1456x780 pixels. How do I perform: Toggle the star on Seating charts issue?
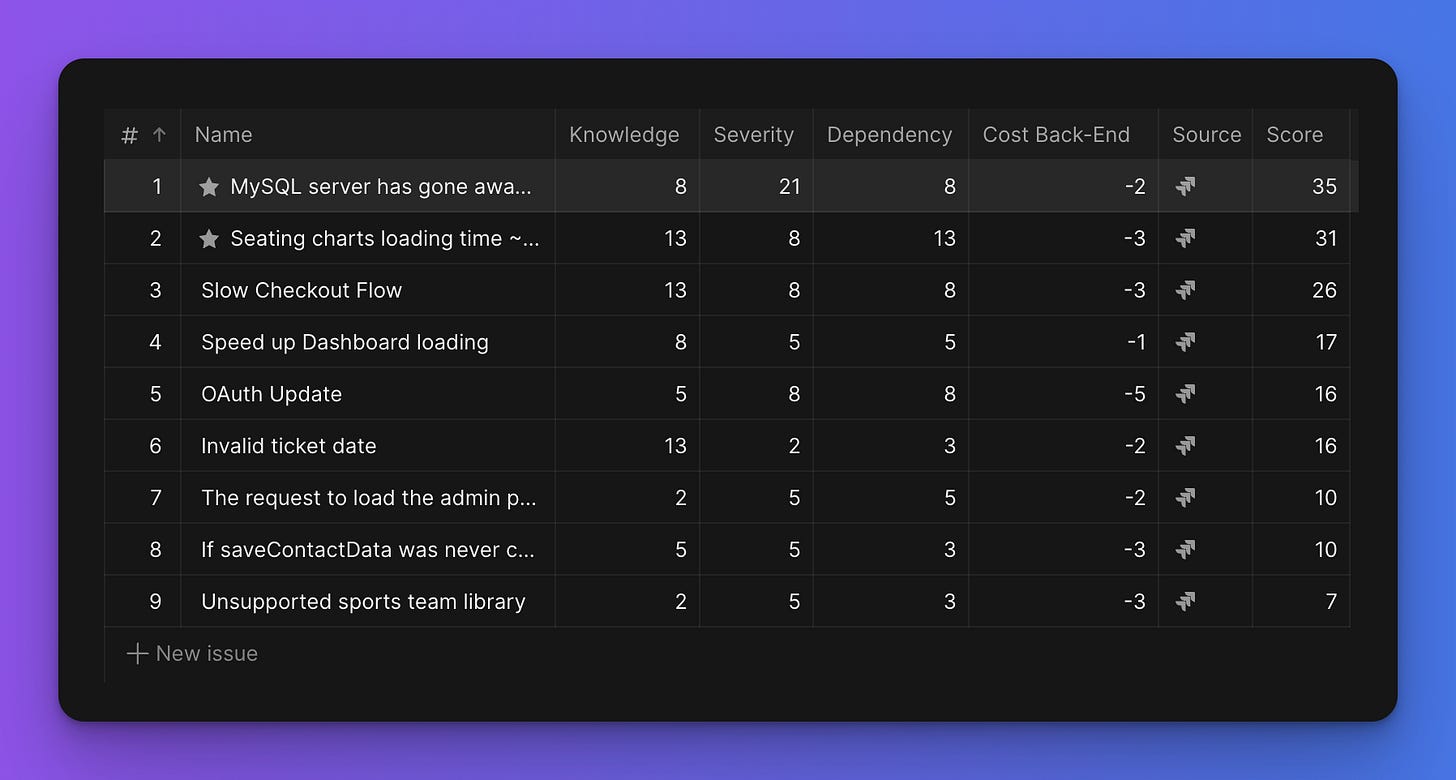click(208, 238)
